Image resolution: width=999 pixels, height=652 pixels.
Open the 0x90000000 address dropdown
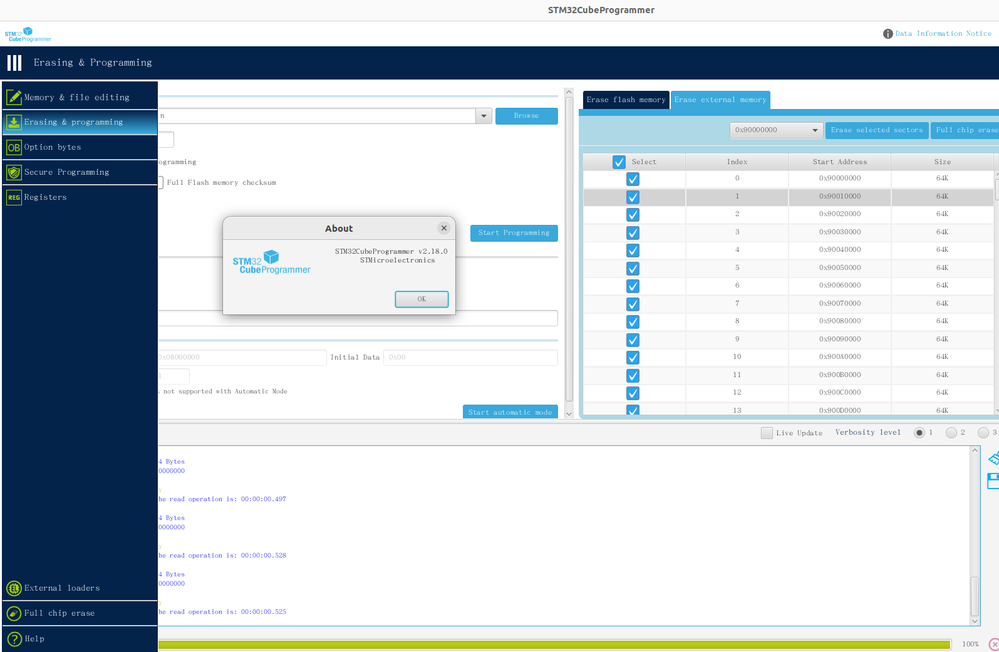coord(776,130)
